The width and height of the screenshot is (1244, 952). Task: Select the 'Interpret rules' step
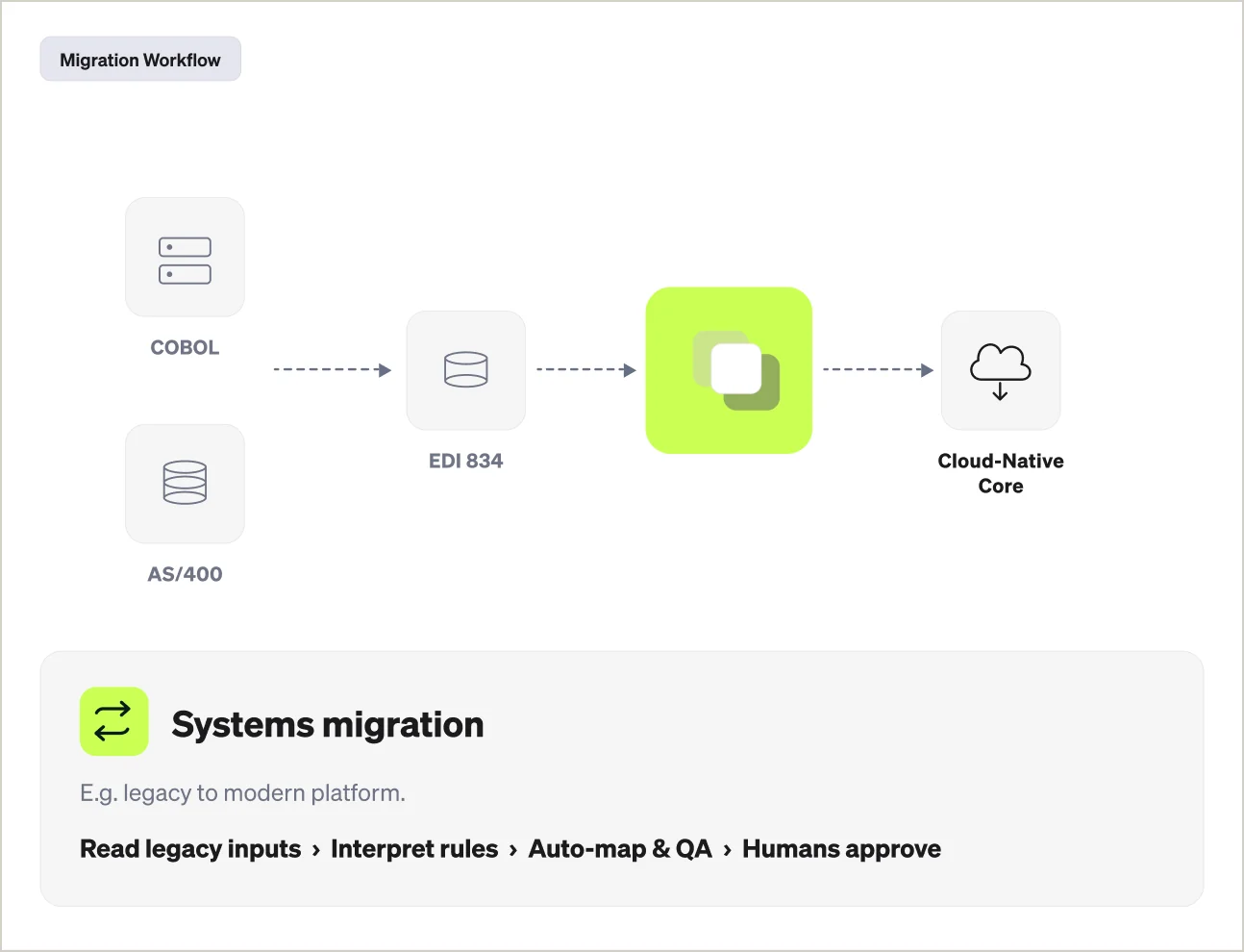pyautogui.click(x=414, y=849)
